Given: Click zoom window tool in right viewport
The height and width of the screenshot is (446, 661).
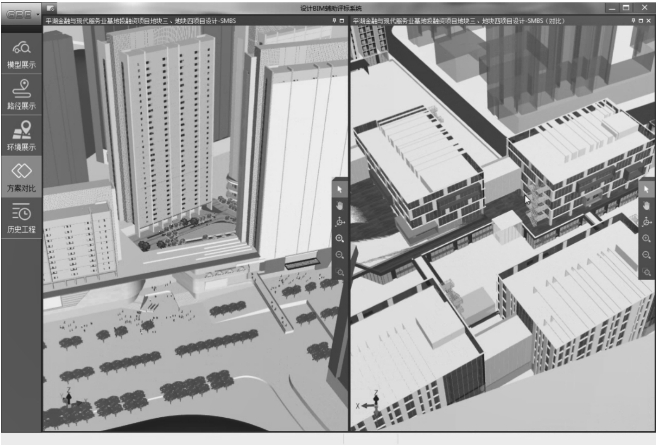Looking at the screenshot, I should (646, 272).
